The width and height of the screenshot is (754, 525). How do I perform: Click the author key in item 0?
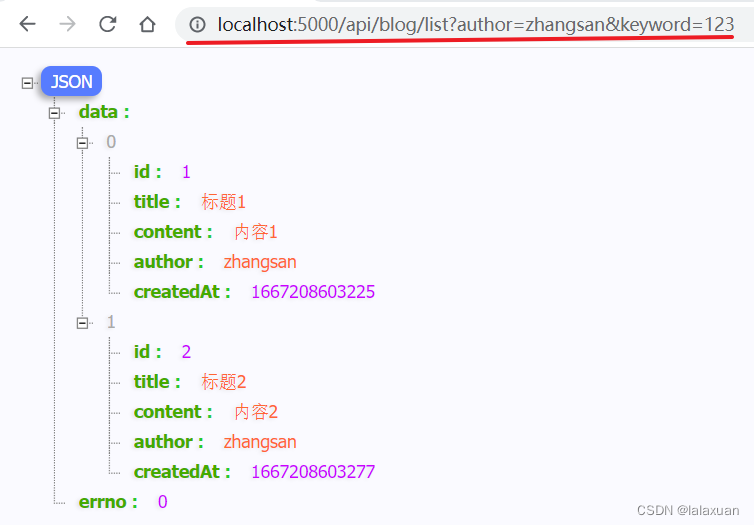point(168,262)
